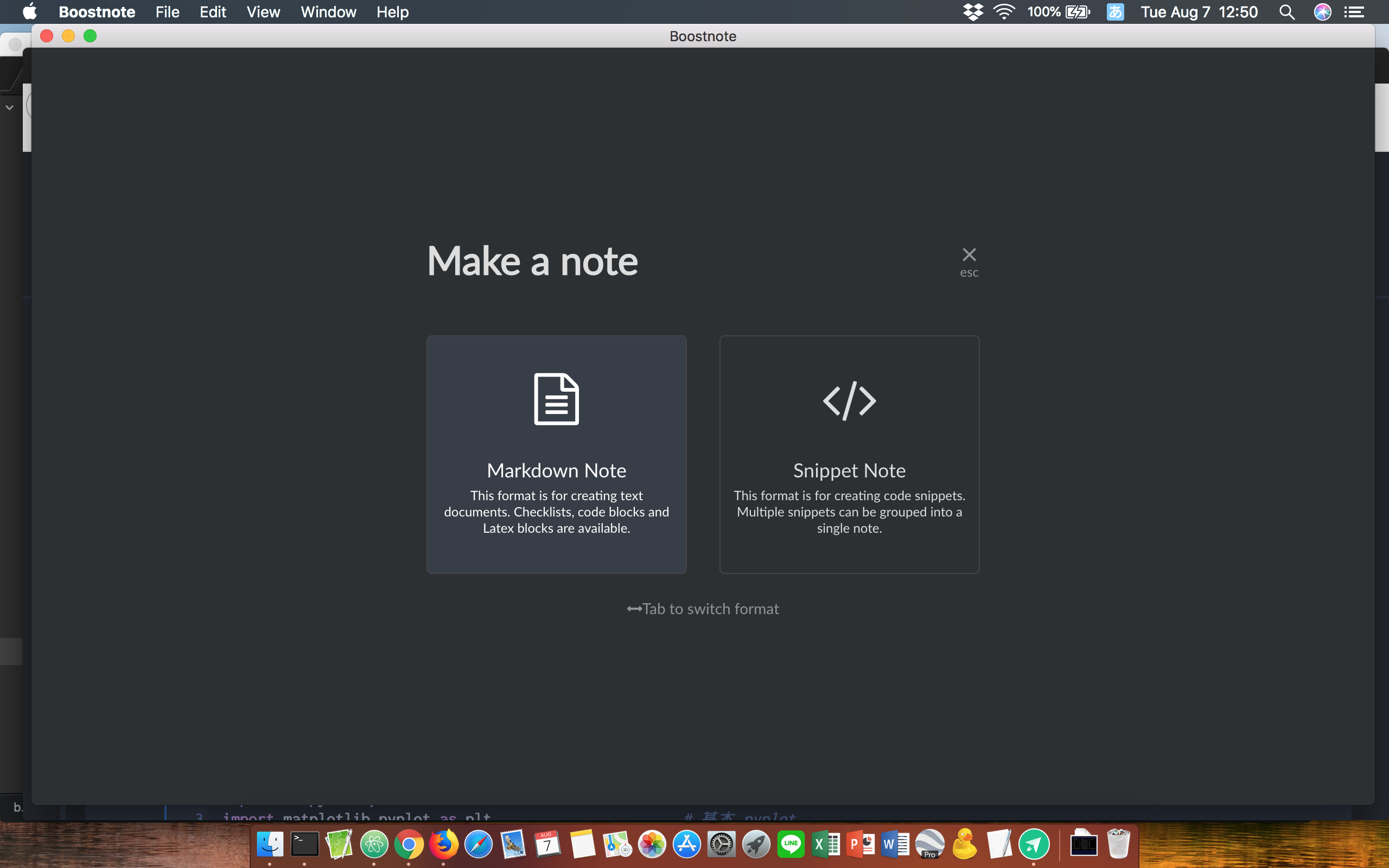Click the Markdown document icon
The image size is (1389, 868).
556,399
